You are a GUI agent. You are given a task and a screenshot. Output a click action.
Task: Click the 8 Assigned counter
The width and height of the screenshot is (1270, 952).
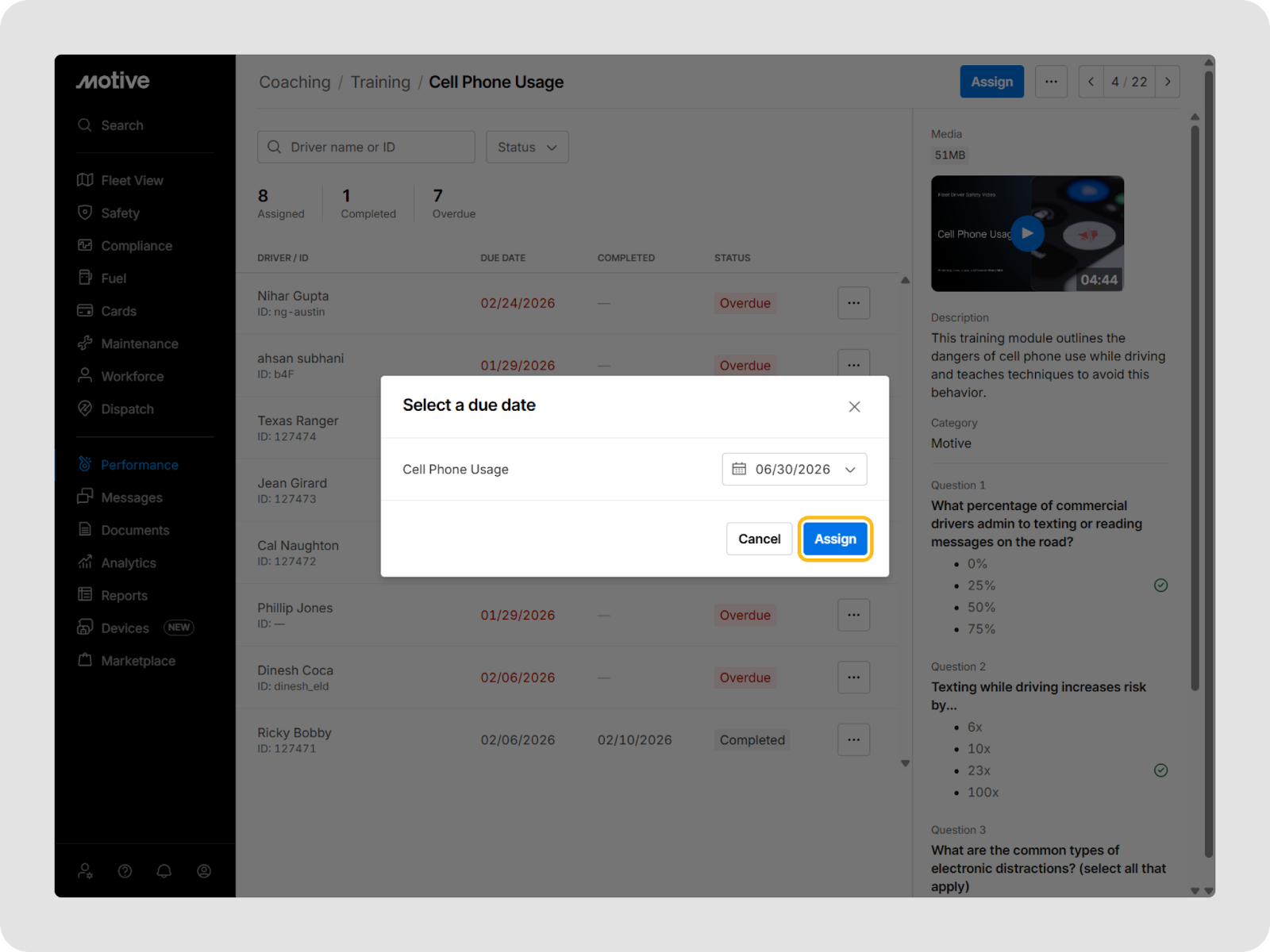click(280, 204)
